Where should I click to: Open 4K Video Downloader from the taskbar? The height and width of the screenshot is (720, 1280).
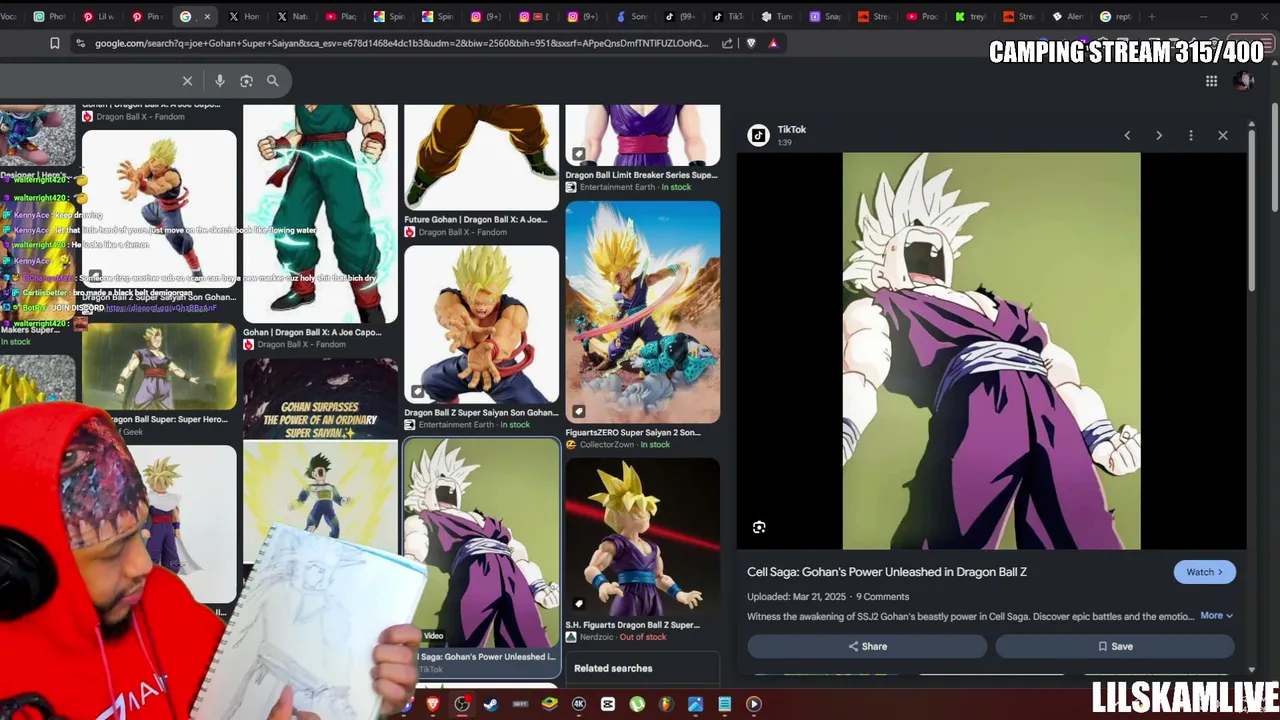click(x=578, y=704)
